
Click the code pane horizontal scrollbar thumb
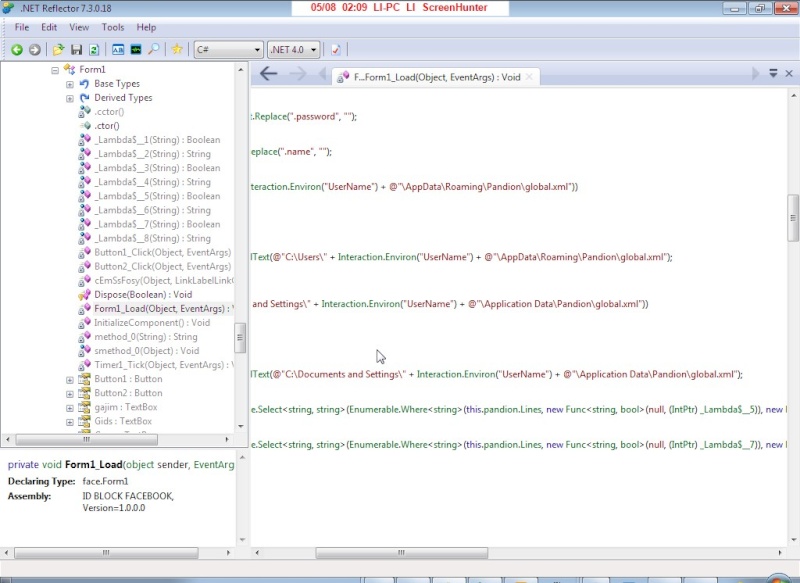[402, 553]
